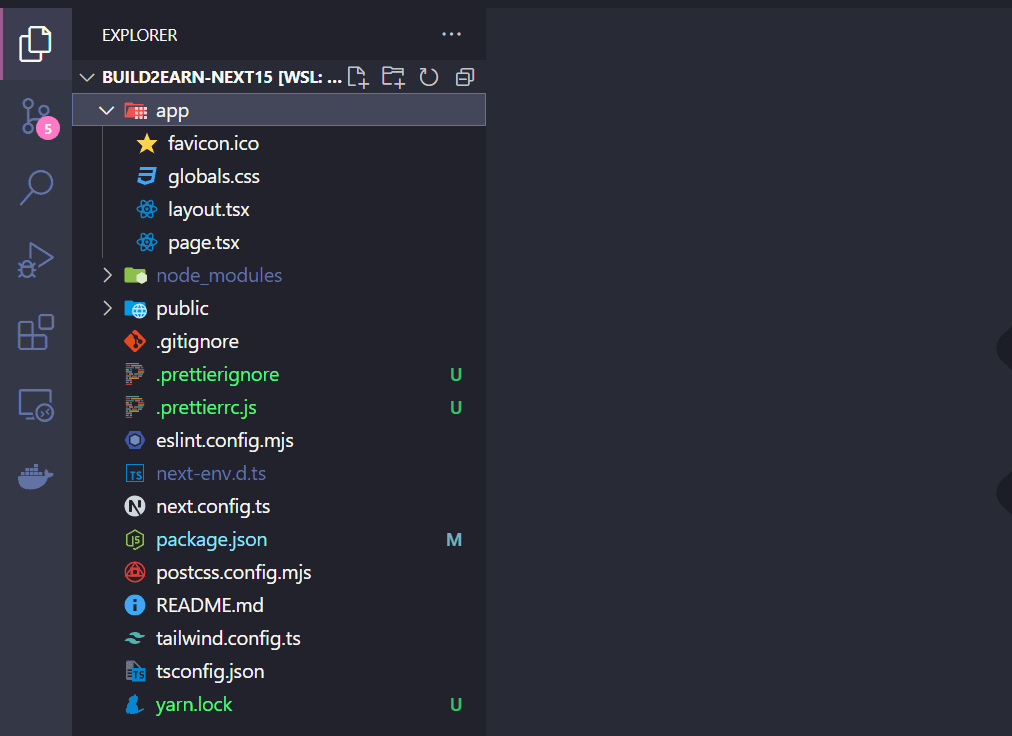
Task: Open the modified package.json file
Action: [x=212, y=539]
